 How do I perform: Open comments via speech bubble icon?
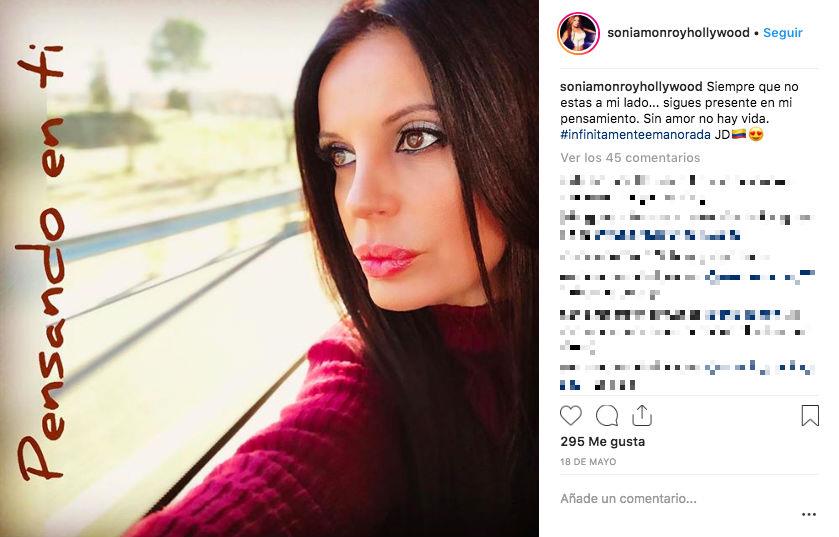(x=607, y=416)
